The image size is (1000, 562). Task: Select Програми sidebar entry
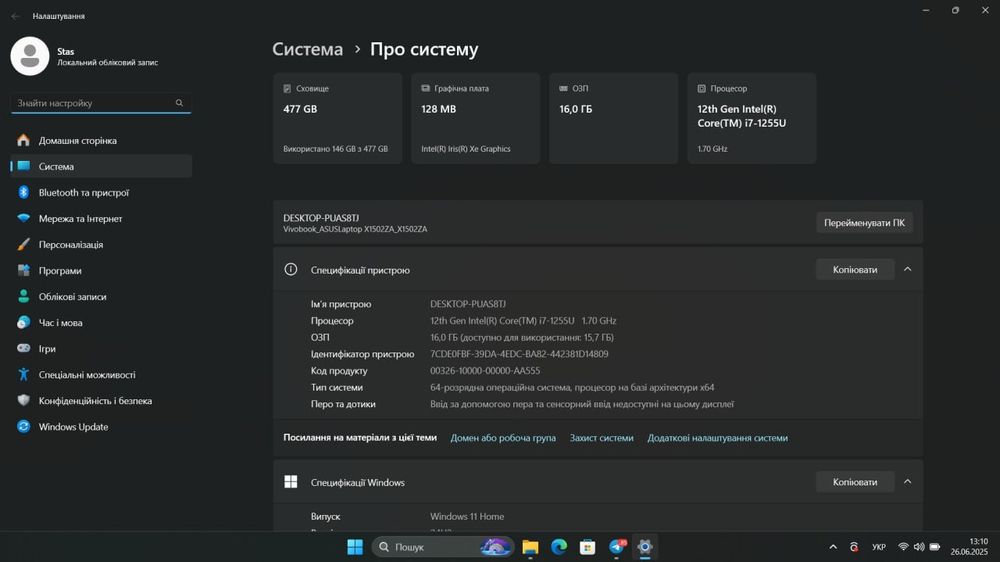[101, 270]
